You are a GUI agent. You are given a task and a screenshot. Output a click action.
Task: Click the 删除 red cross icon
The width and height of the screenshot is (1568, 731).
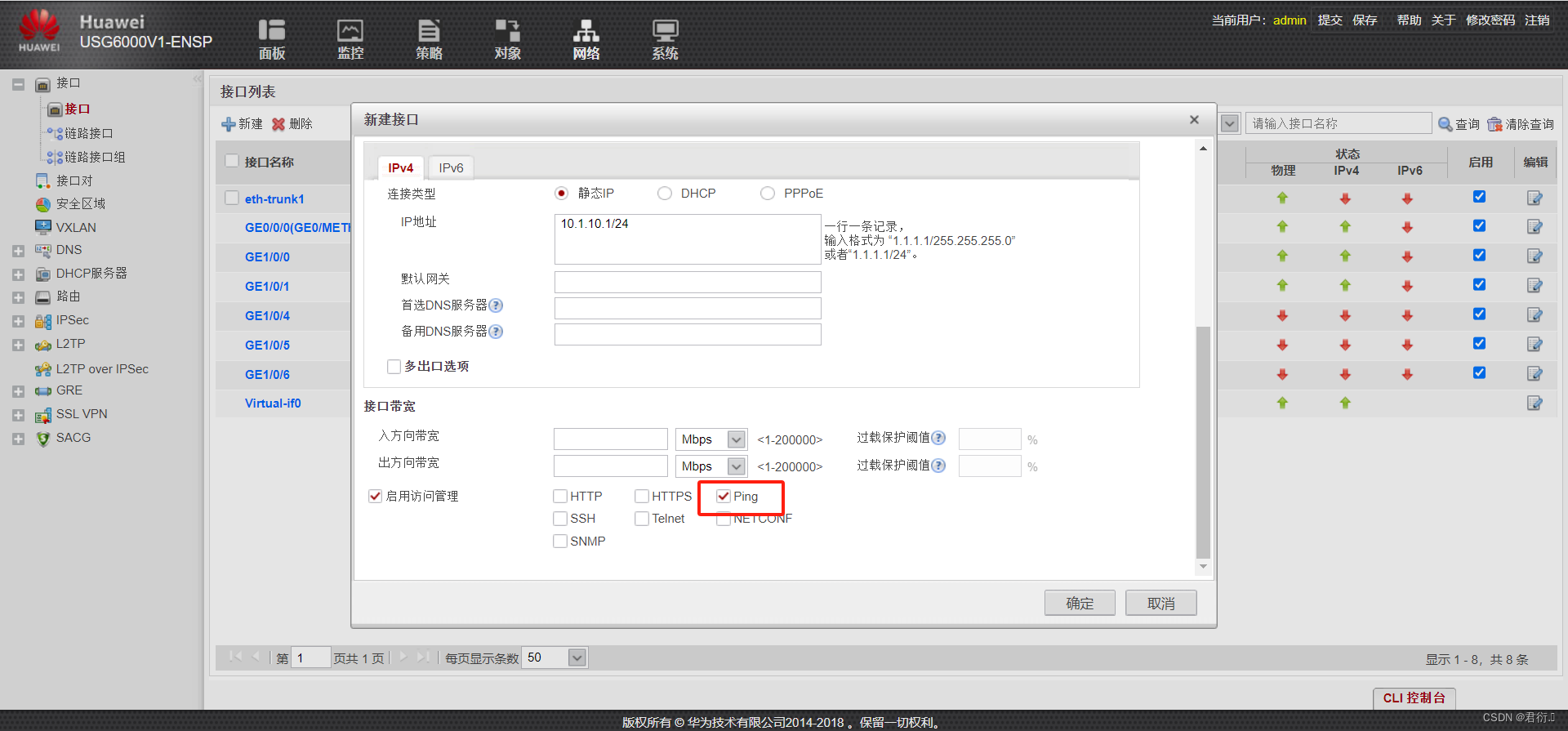point(278,124)
